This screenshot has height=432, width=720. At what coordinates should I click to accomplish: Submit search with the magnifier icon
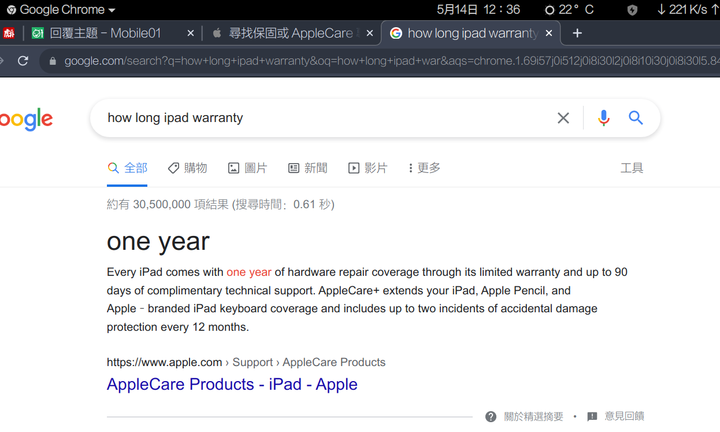coord(636,118)
